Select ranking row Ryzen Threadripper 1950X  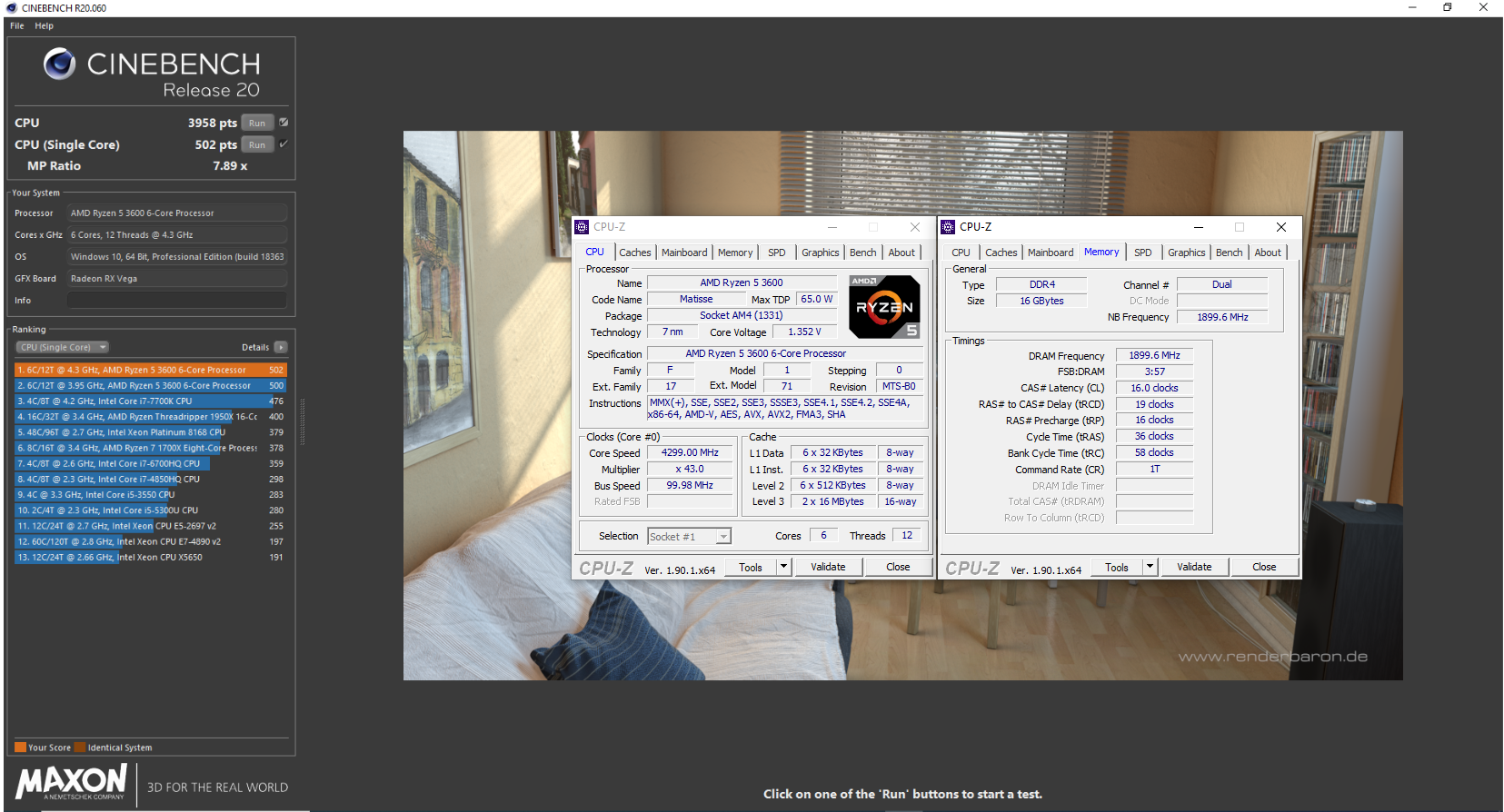151,417
